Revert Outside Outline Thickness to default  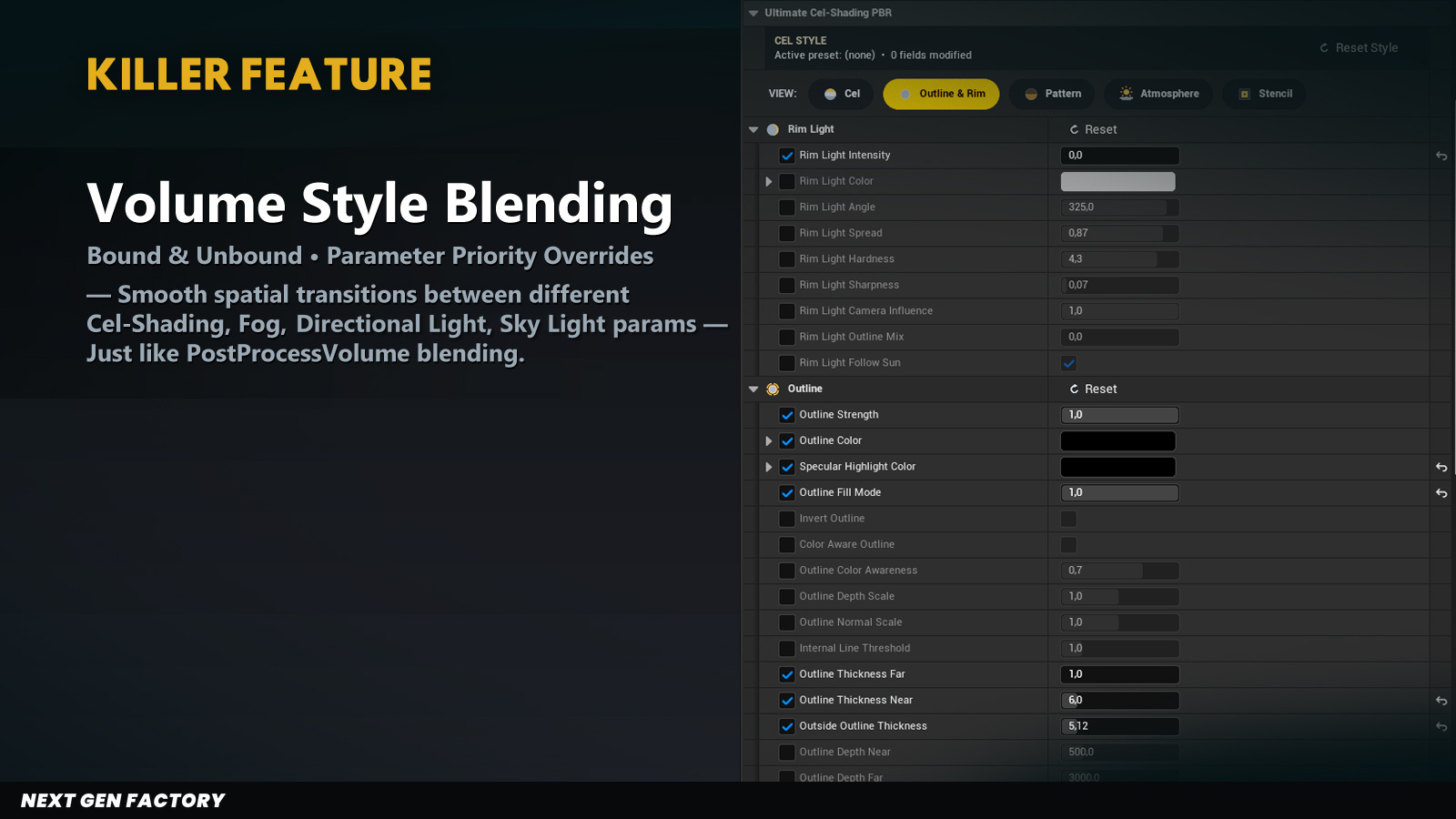[x=1441, y=726]
